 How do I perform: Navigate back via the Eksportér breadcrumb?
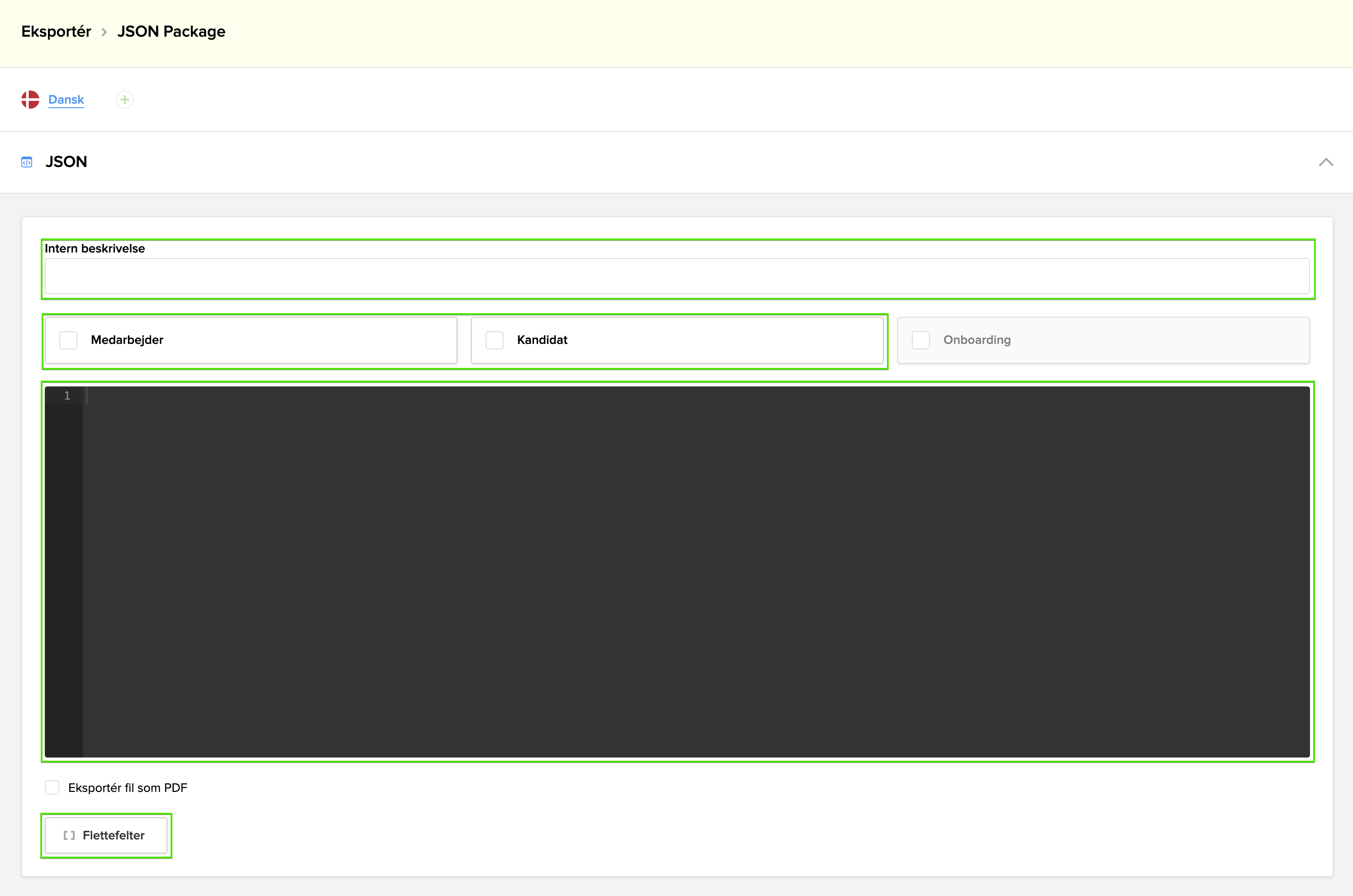[x=55, y=31]
